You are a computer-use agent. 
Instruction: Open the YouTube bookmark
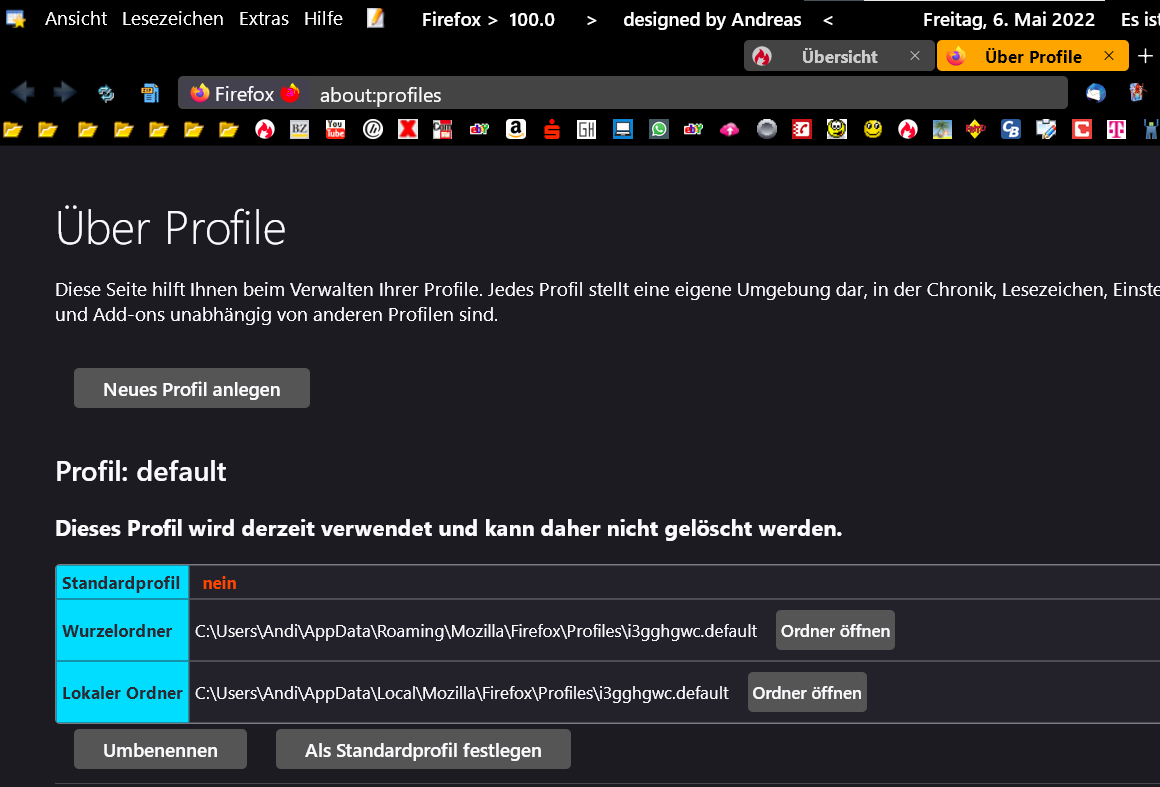point(335,129)
